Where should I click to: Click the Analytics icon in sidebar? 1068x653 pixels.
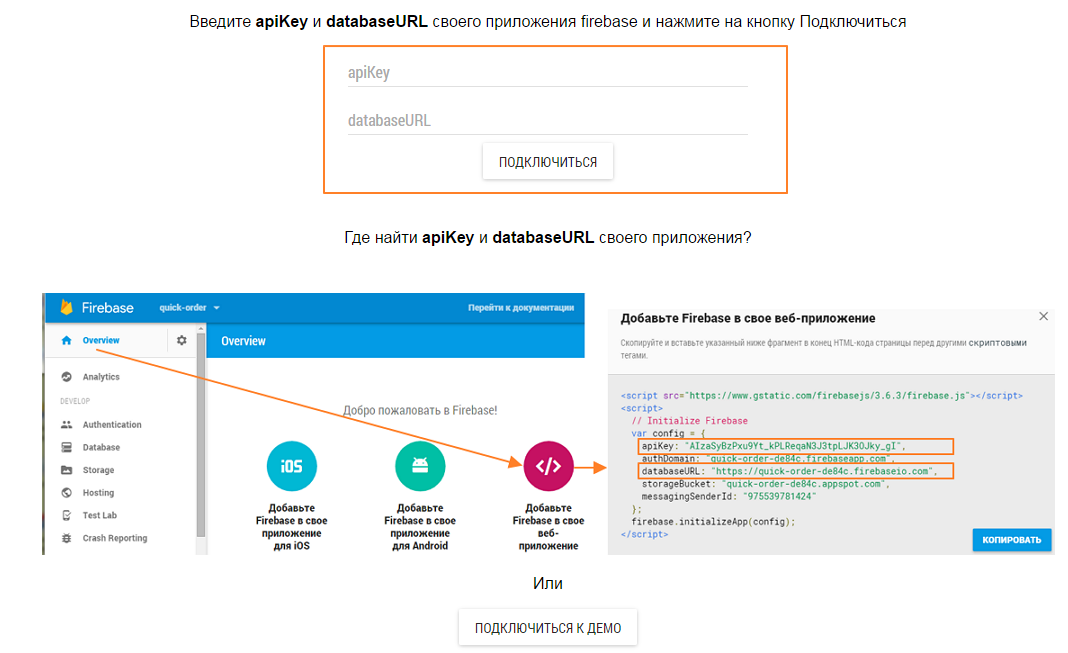click(x=66, y=377)
